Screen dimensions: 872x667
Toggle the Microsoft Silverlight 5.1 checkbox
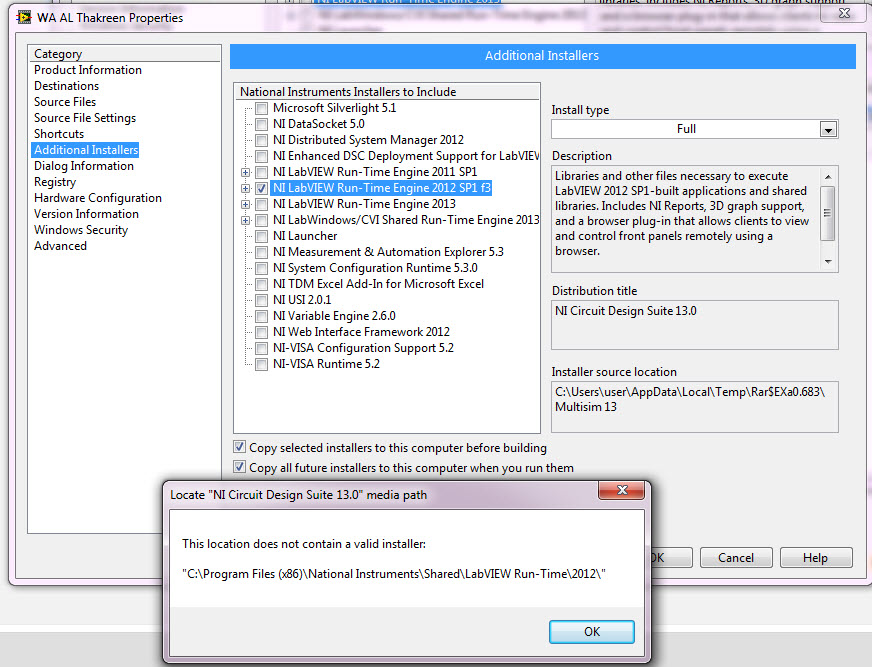pos(261,108)
